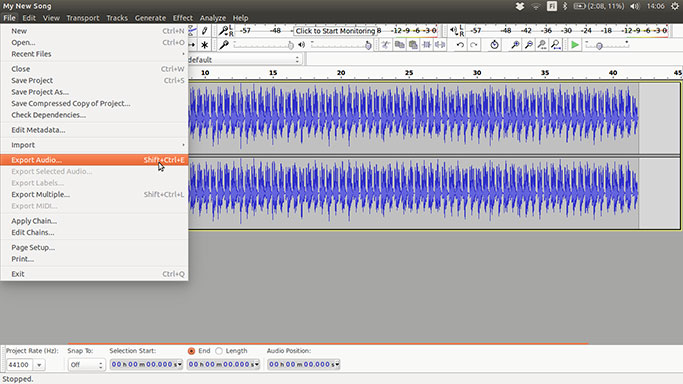
Task: Click the system clock showing 14:06
Action: tap(655, 6)
